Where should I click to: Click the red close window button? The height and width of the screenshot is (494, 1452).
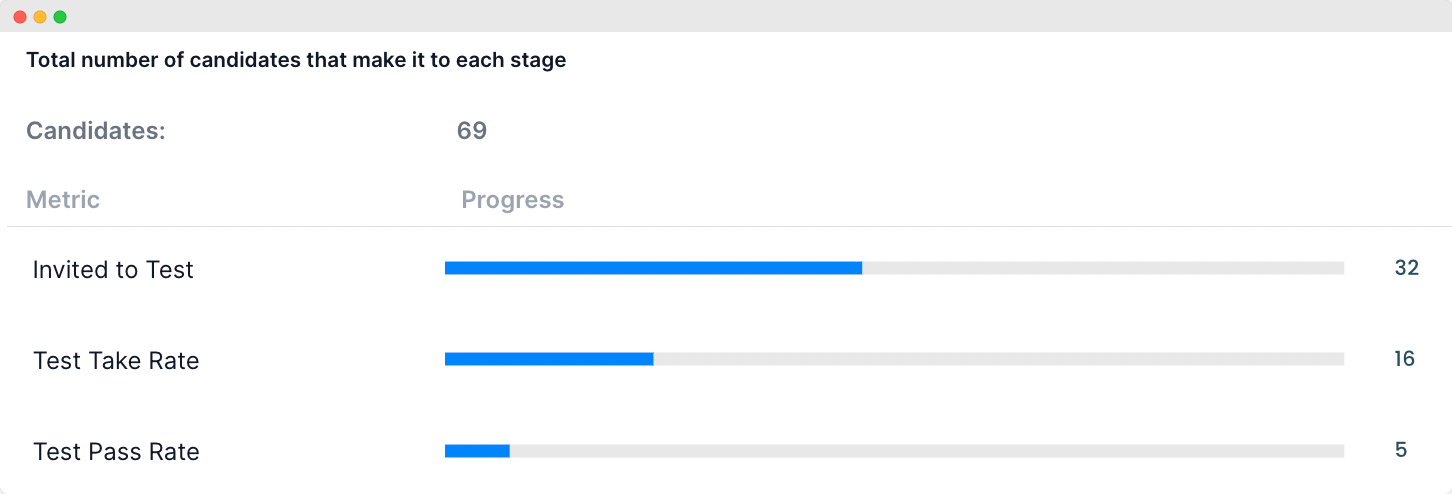tap(20, 17)
